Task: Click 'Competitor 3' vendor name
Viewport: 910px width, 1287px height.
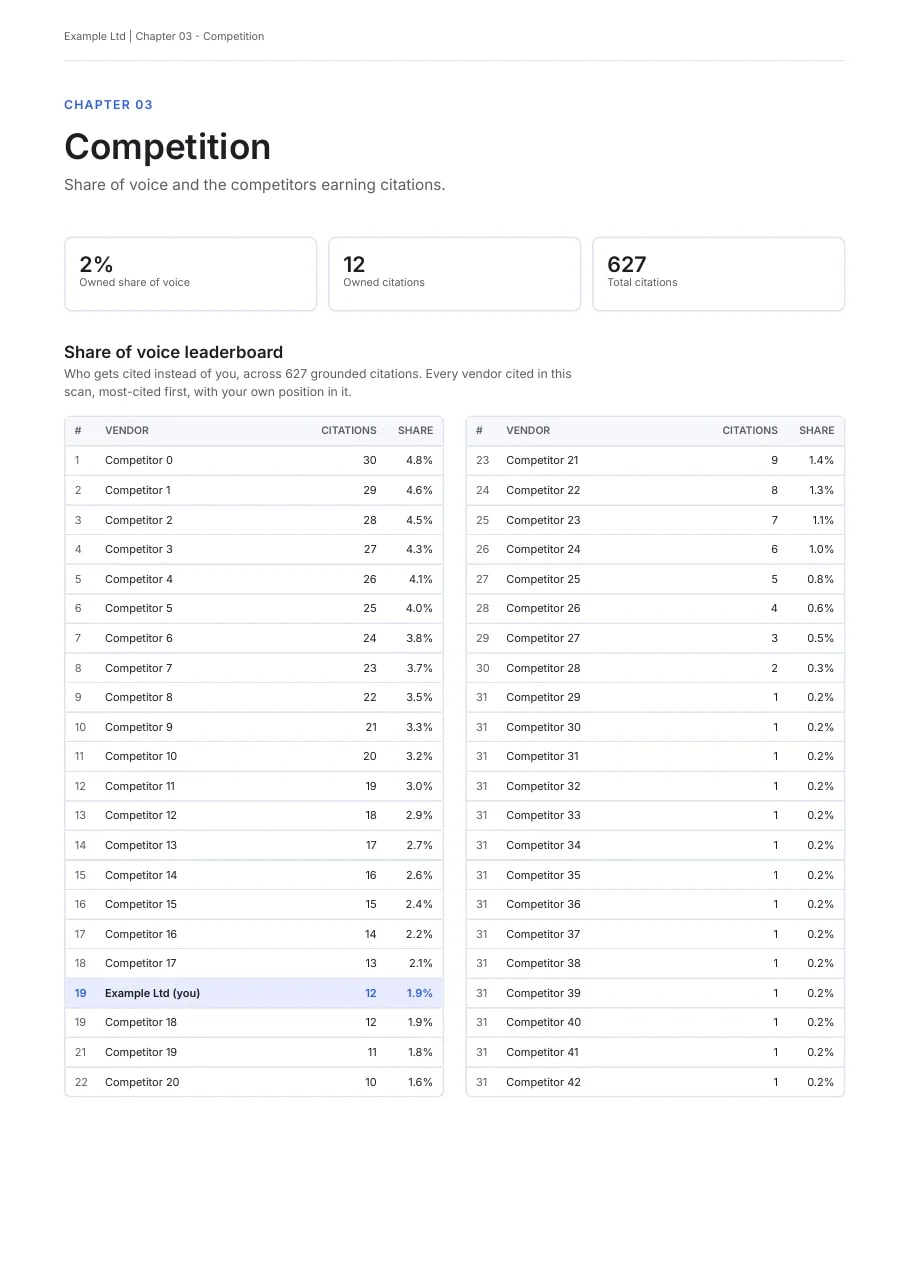Action: coord(138,549)
